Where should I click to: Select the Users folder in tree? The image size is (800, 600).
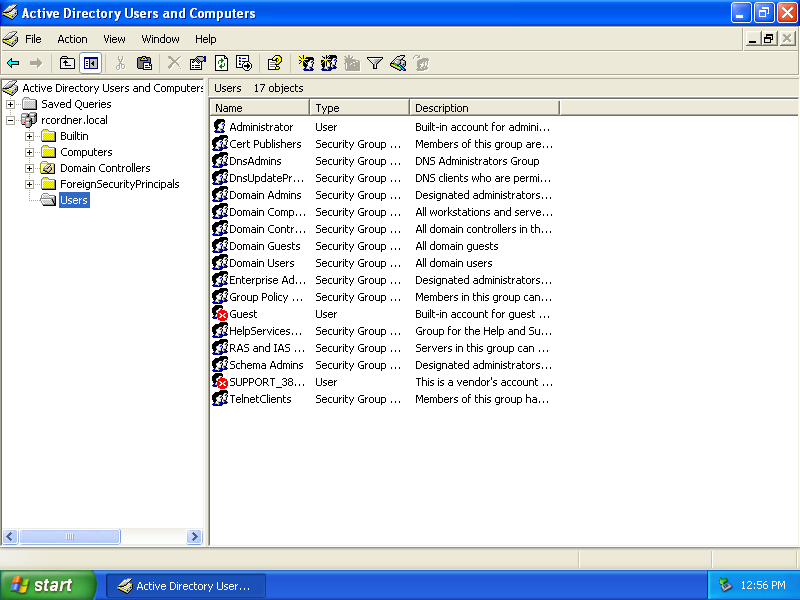(74, 200)
